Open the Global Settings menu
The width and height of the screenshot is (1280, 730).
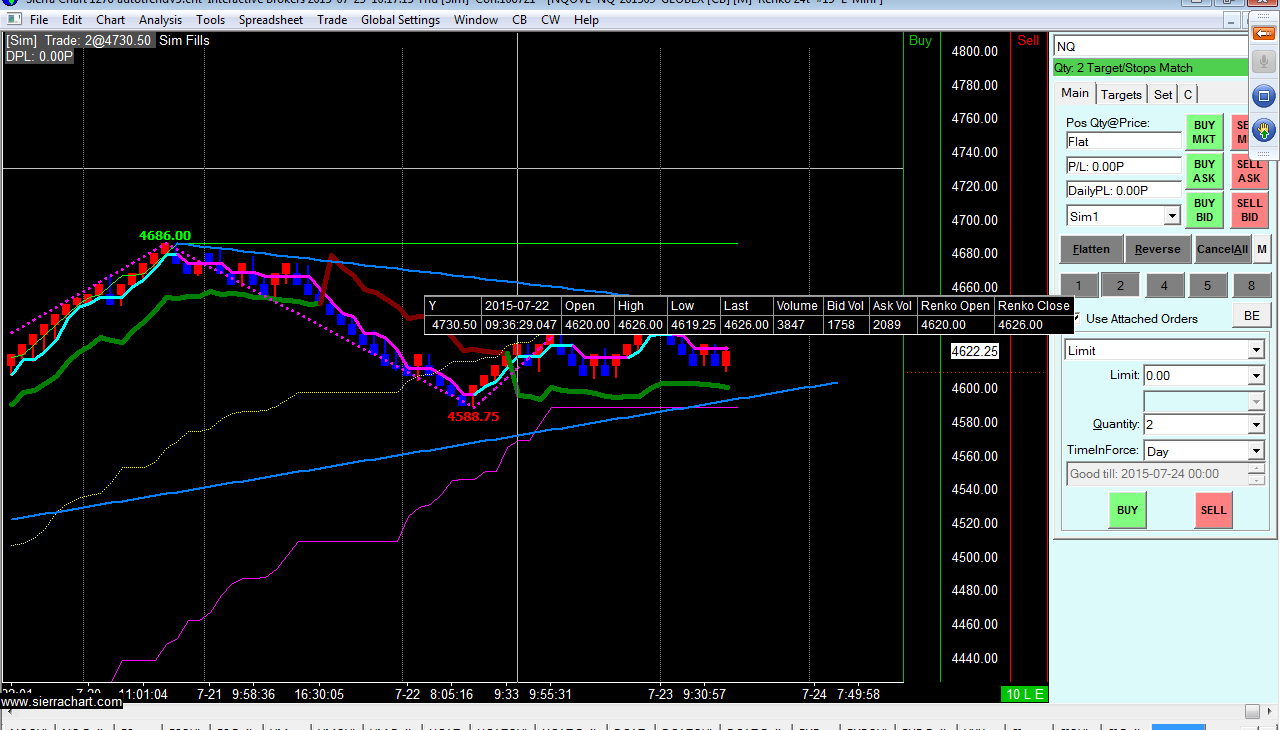(x=400, y=19)
